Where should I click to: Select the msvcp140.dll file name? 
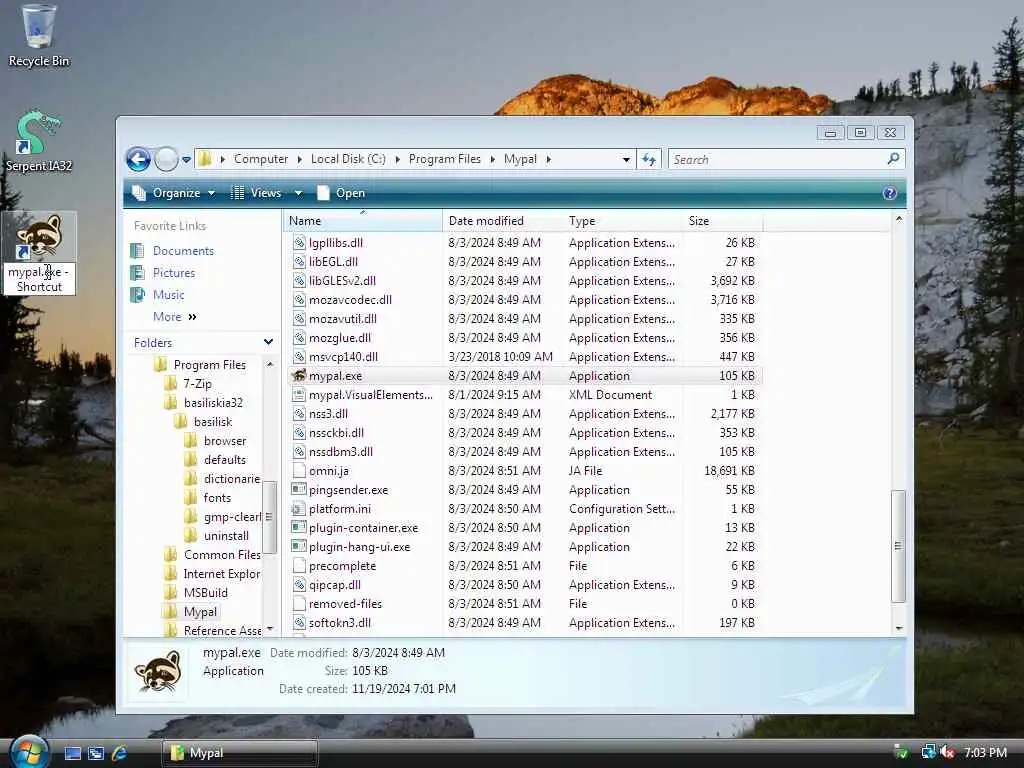[x=343, y=357]
